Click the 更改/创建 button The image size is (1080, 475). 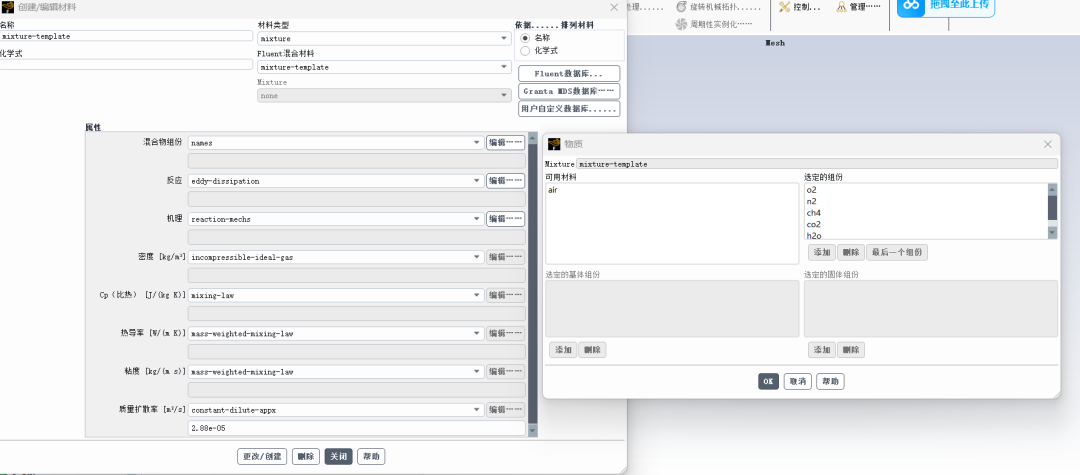point(262,456)
